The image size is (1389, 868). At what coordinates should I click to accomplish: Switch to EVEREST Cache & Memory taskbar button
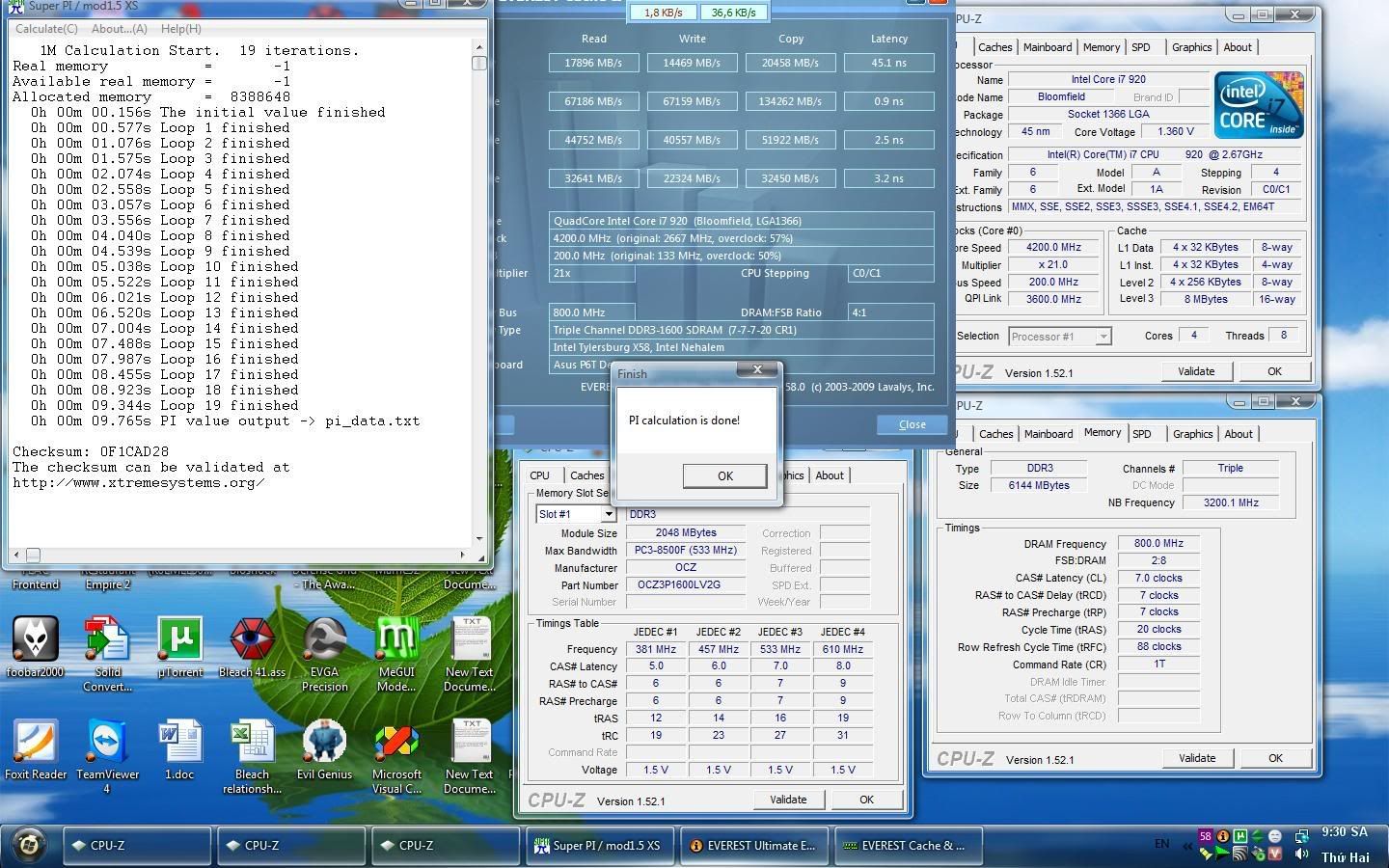(907, 845)
